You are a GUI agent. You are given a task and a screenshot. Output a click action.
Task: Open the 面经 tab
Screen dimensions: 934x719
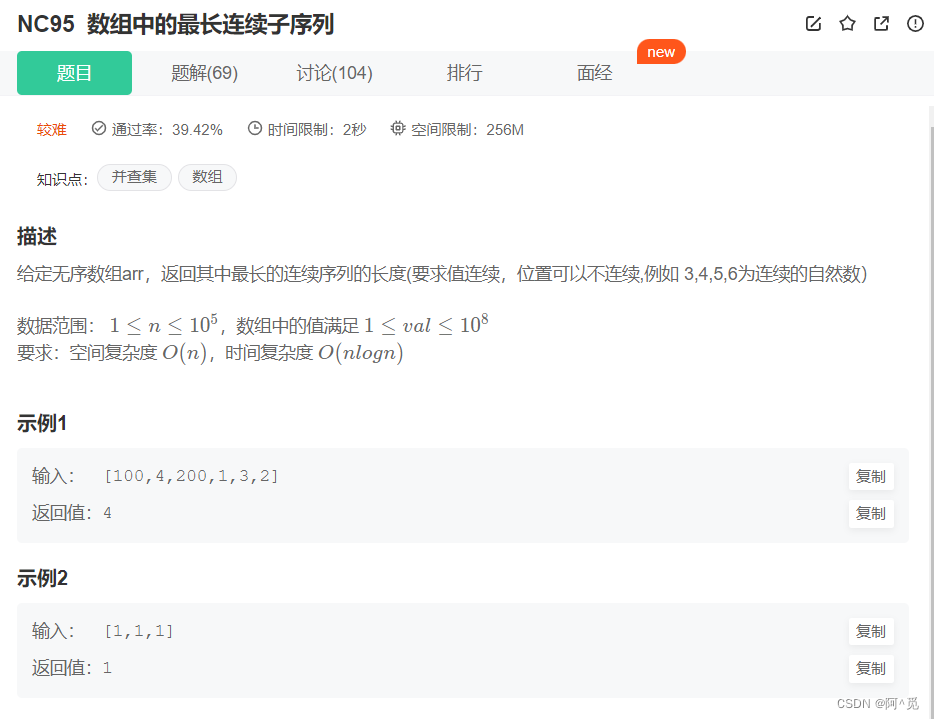point(594,73)
